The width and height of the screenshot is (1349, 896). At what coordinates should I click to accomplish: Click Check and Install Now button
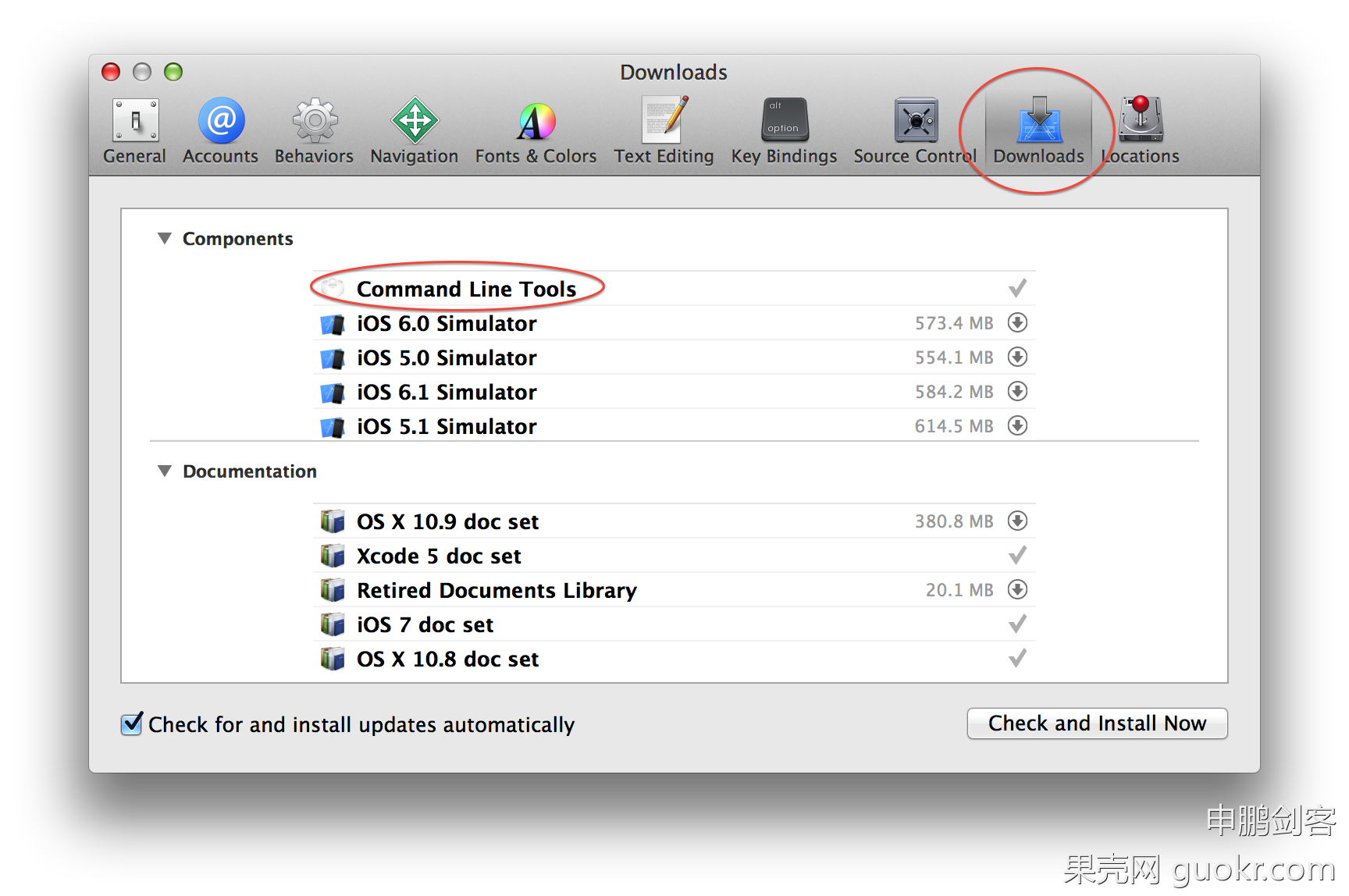[x=1097, y=724]
